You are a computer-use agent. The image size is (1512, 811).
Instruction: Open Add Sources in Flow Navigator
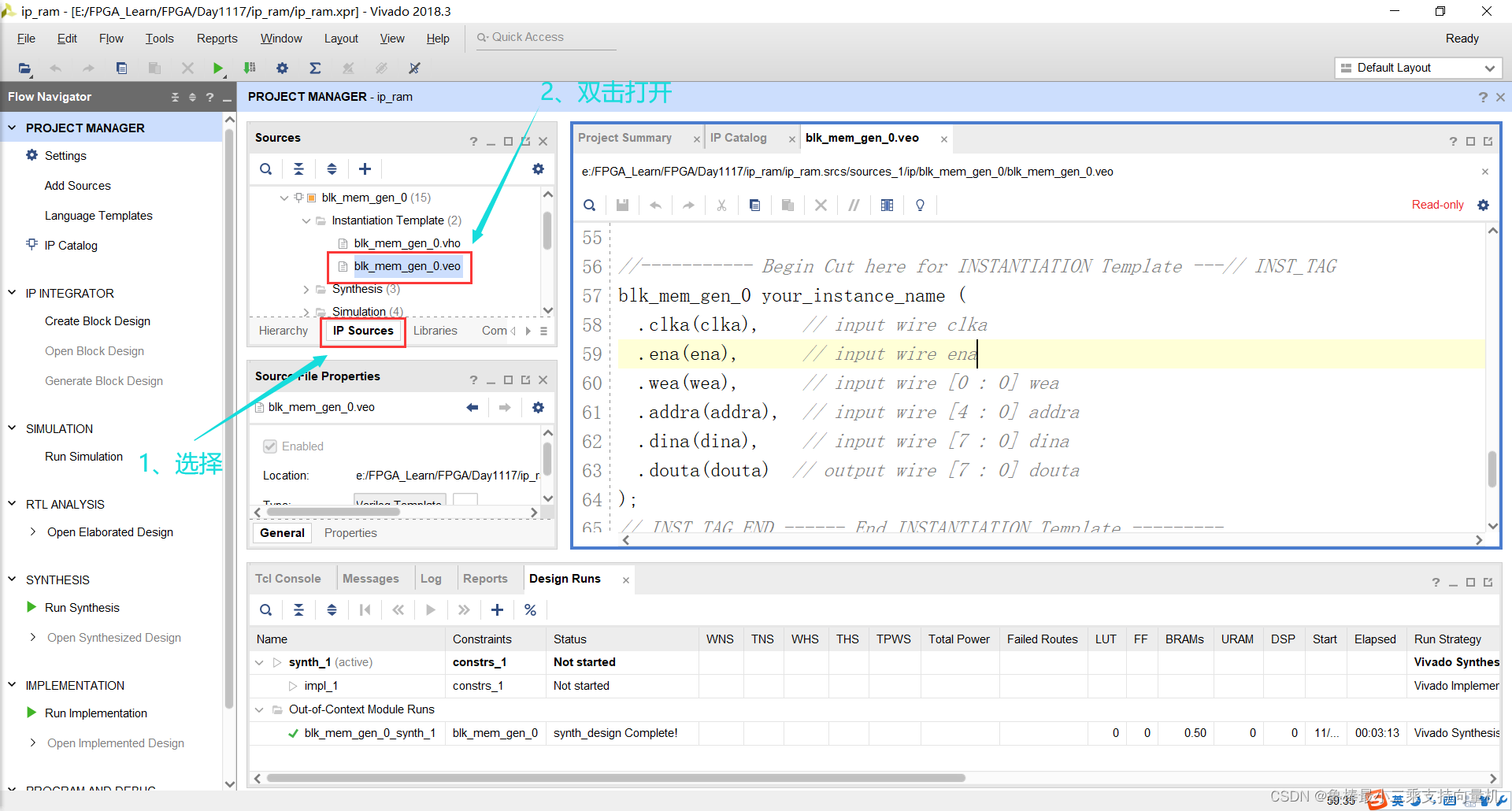(x=77, y=186)
